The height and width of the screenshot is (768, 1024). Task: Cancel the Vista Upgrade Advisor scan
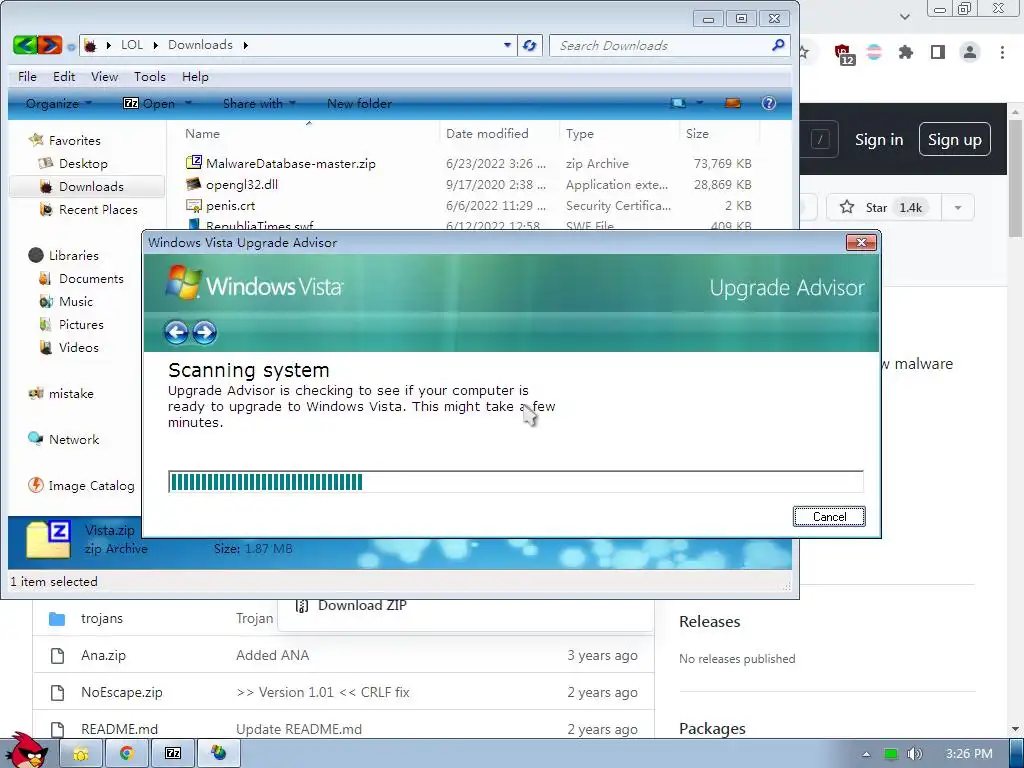tap(829, 517)
